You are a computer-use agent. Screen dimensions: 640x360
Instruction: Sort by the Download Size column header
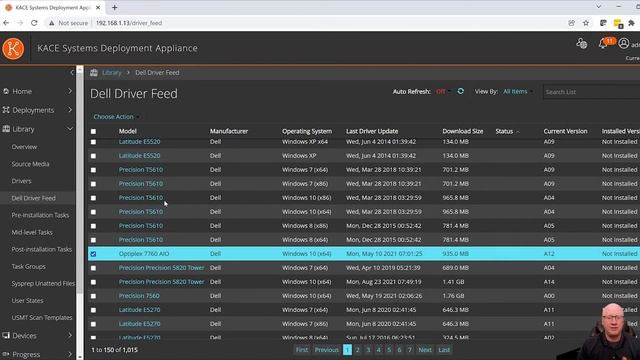462,131
